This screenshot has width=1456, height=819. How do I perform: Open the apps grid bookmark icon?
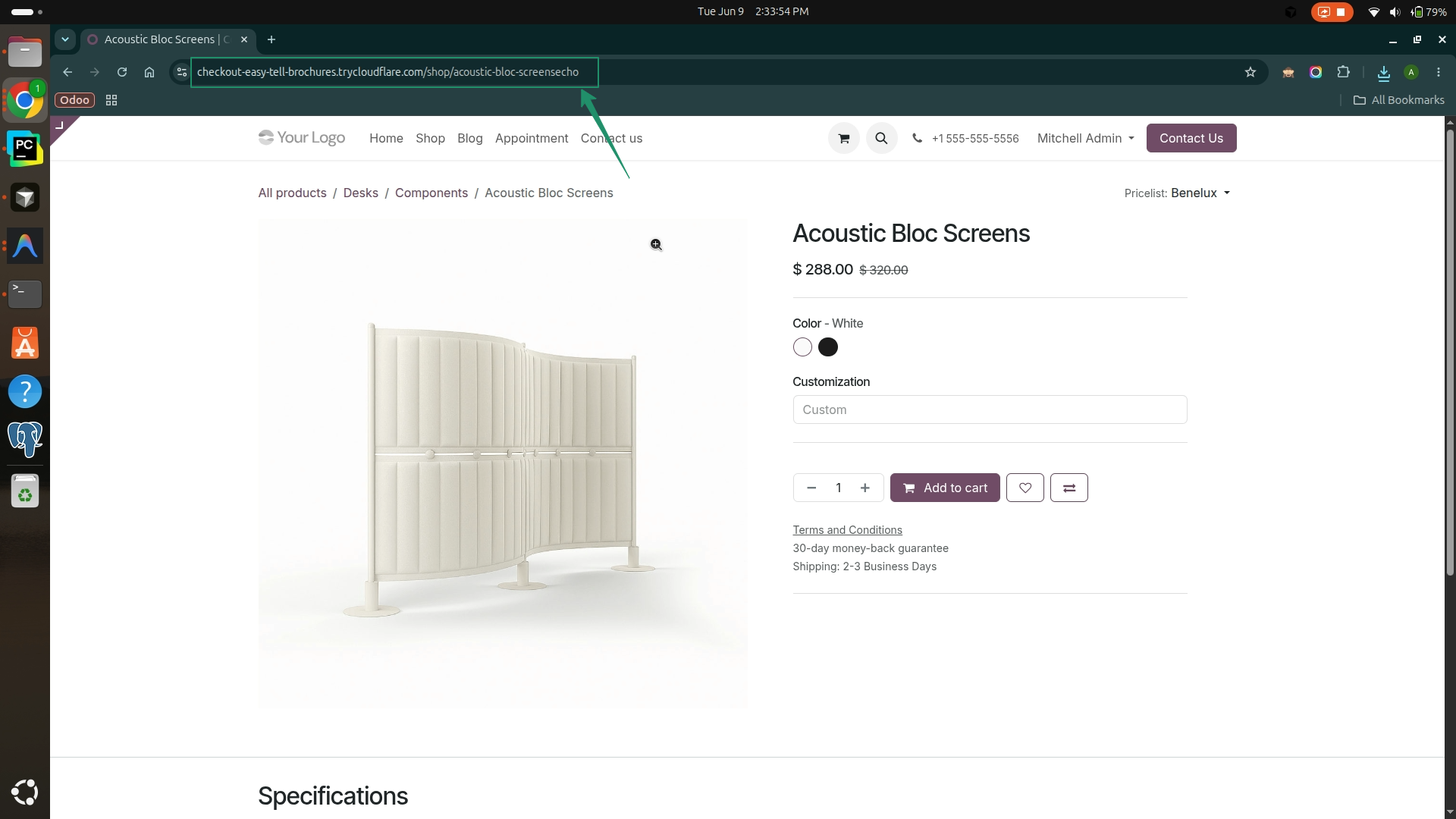click(111, 100)
